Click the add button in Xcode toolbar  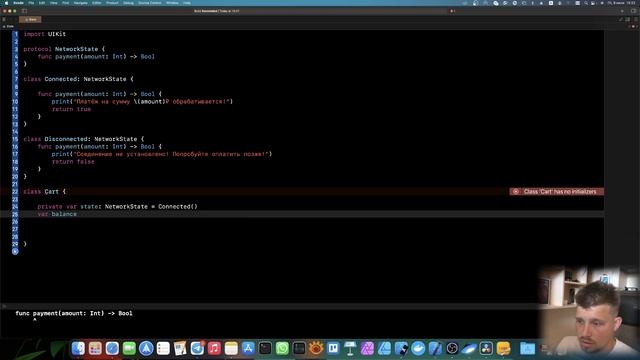(622, 11)
